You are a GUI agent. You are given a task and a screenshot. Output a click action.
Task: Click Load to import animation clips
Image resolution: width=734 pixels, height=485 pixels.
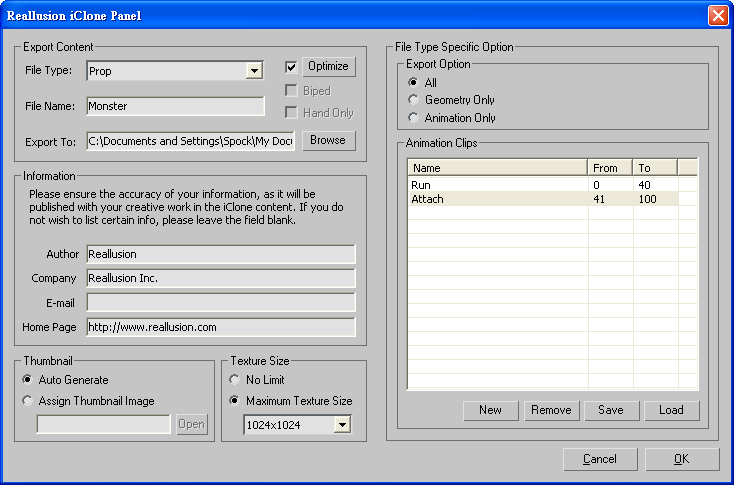672,410
